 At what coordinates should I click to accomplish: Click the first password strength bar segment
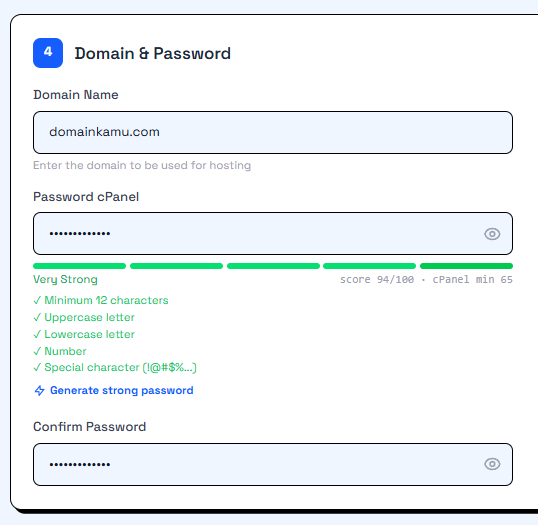[x=79, y=266]
